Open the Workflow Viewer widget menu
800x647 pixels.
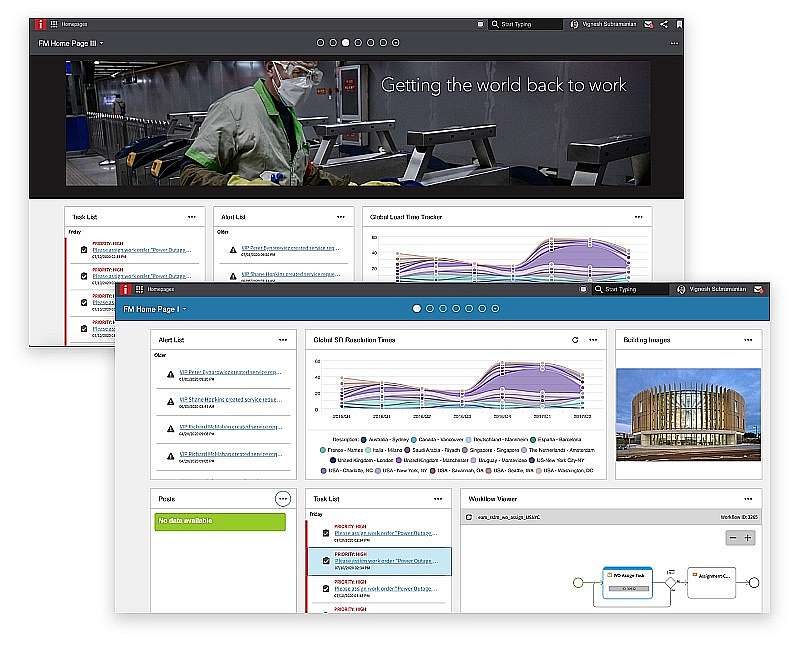(x=748, y=499)
